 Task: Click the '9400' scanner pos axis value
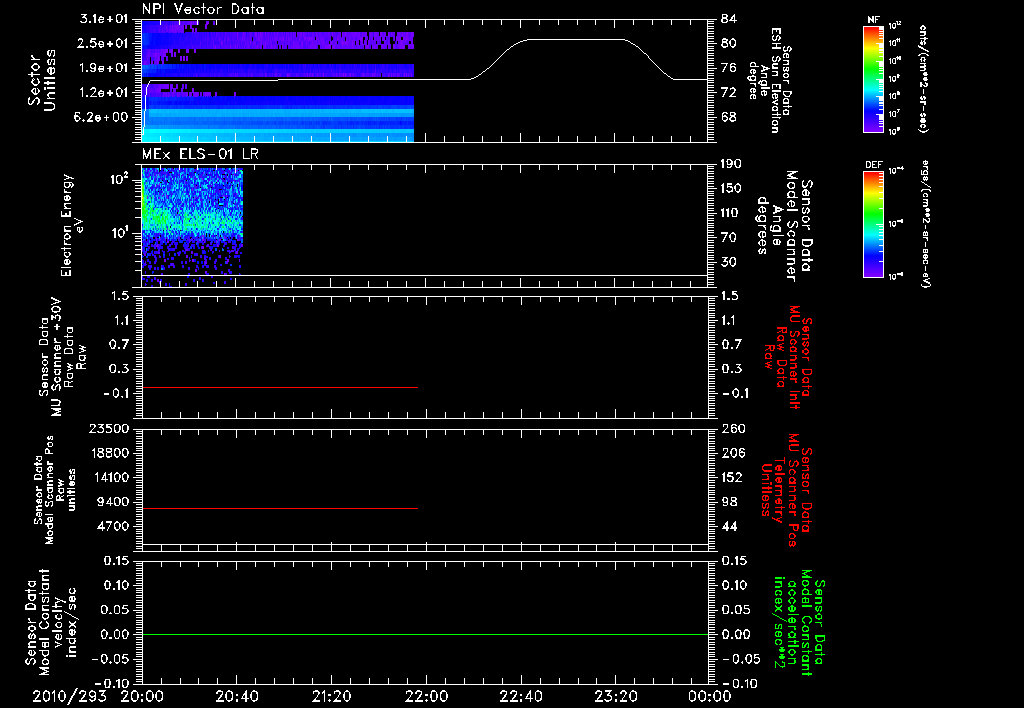point(113,502)
